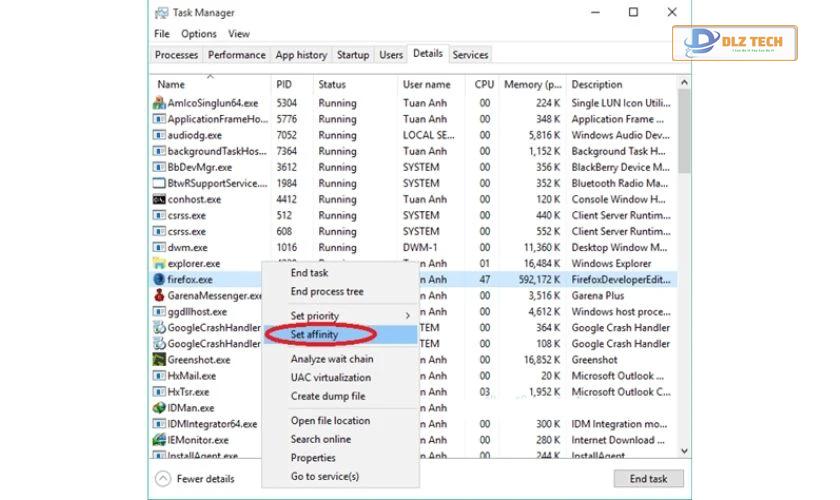
Task: Select the DWM-1 user name cell
Action: pos(420,247)
